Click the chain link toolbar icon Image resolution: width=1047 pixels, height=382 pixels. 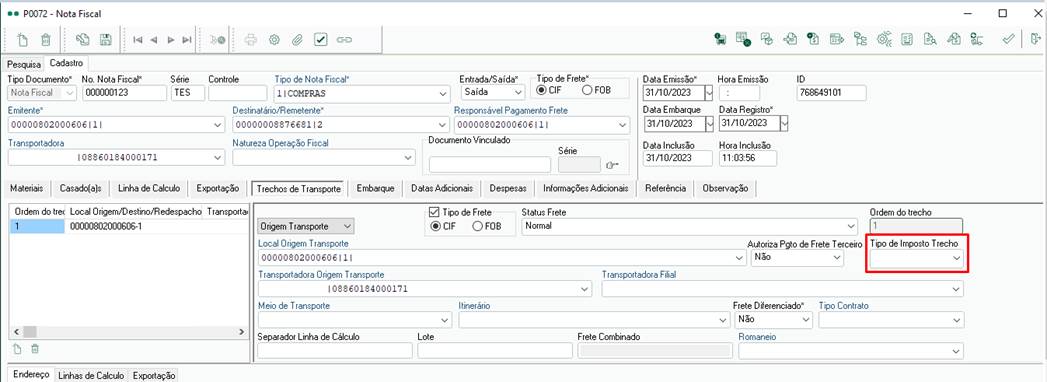pyautogui.click(x=344, y=40)
